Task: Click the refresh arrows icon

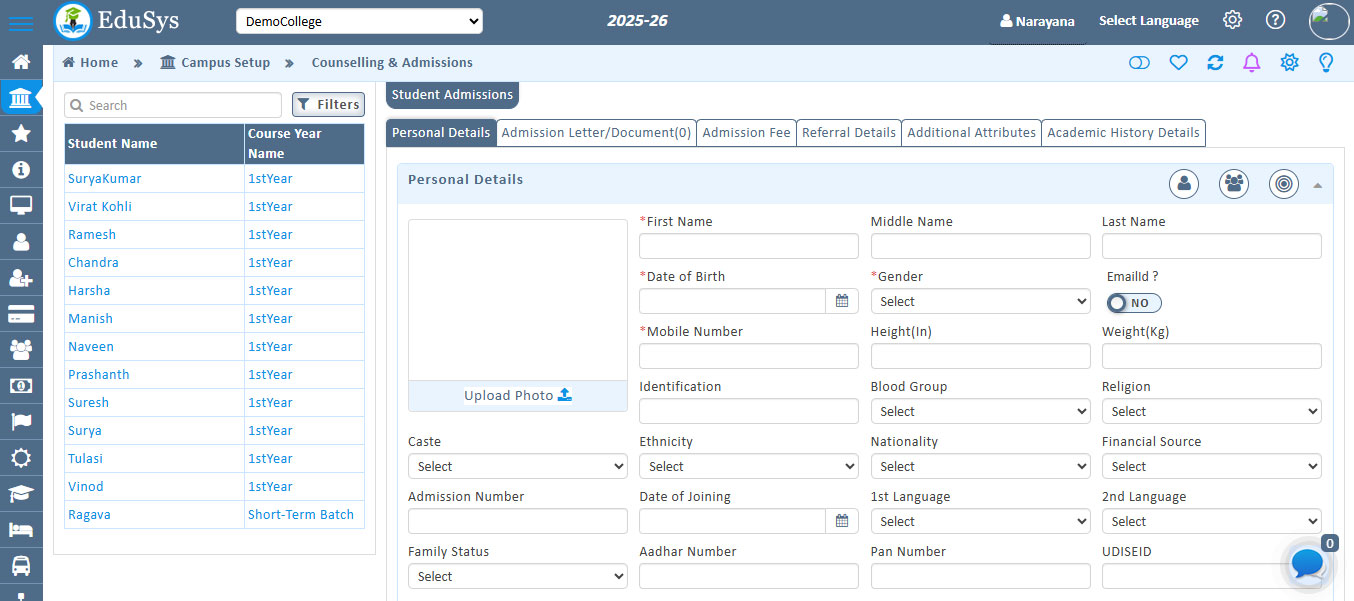Action: tap(1215, 63)
